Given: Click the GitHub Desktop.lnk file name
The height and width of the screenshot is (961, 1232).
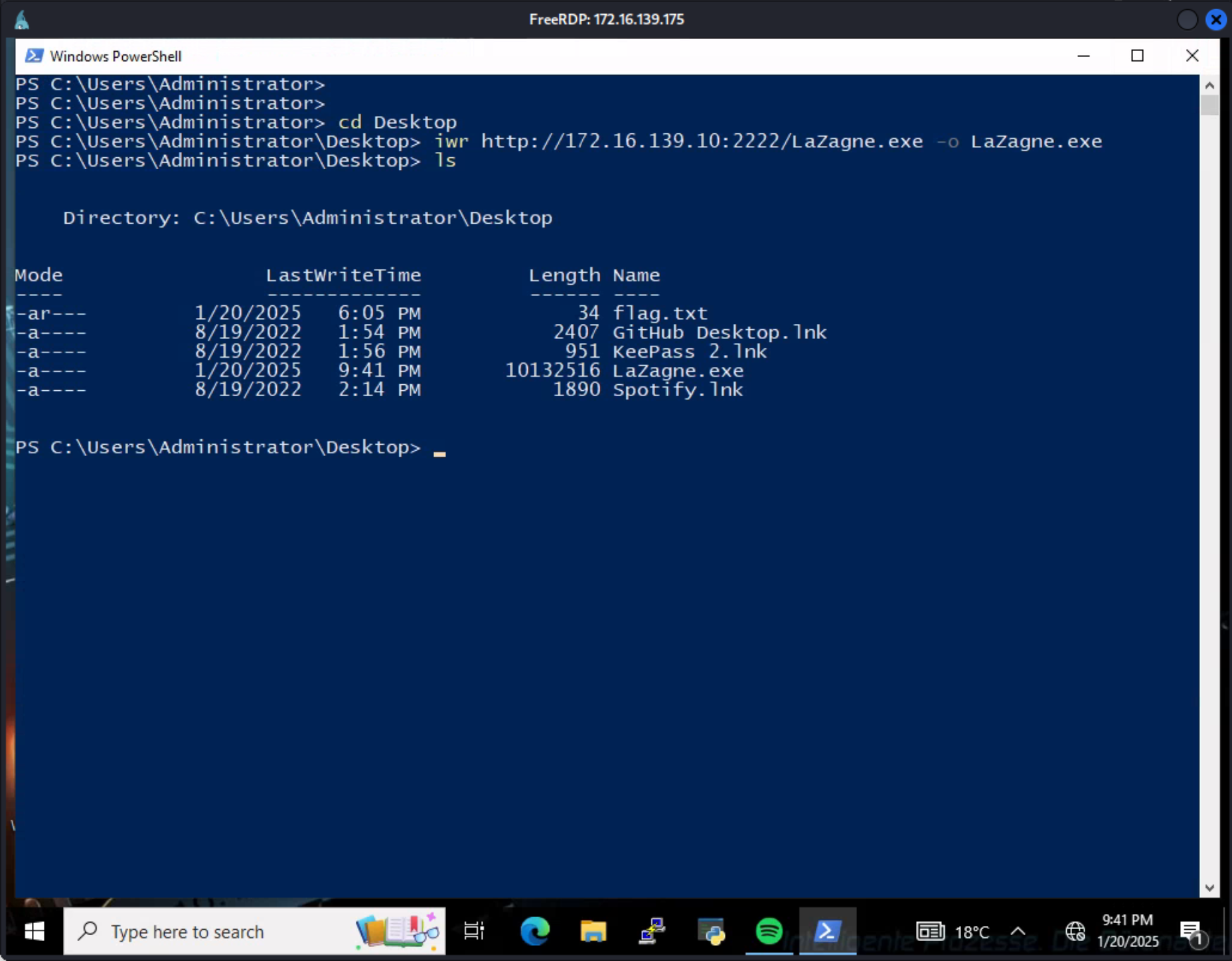Looking at the screenshot, I should (x=720, y=333).
